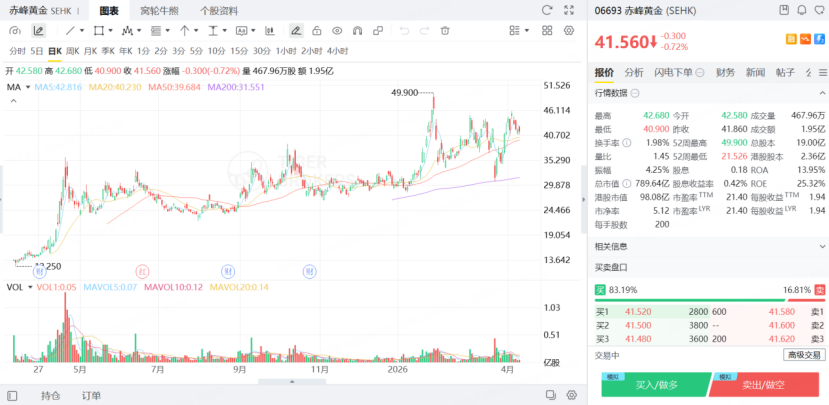The image size is (829, 405).
Task: Toggle the lock drawings icon
Action: [x=317, y=31]
